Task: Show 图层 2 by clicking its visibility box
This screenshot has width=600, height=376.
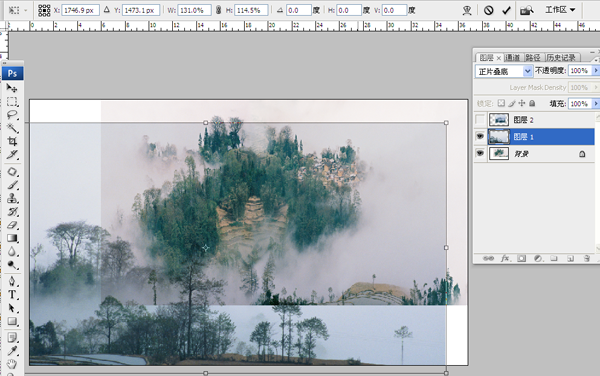Action: click(x=480, y=120)
